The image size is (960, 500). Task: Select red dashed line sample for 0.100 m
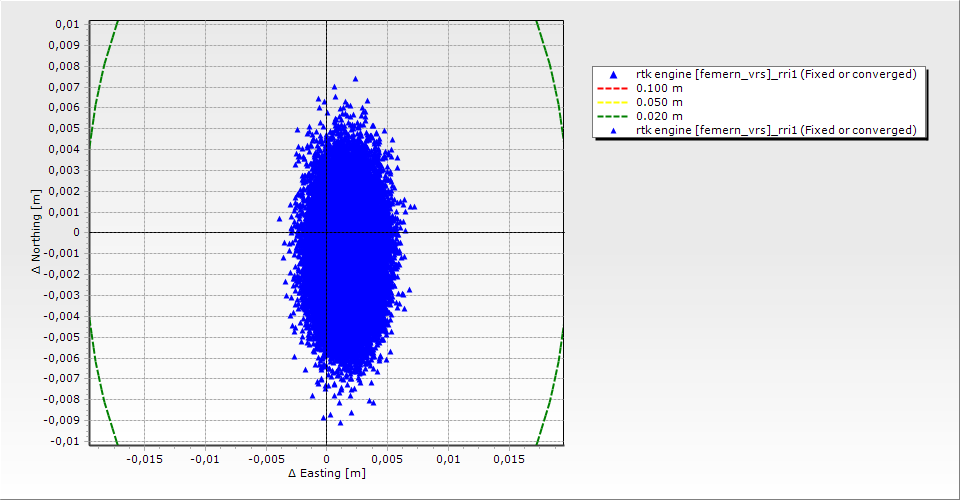(x=613, y=89)
